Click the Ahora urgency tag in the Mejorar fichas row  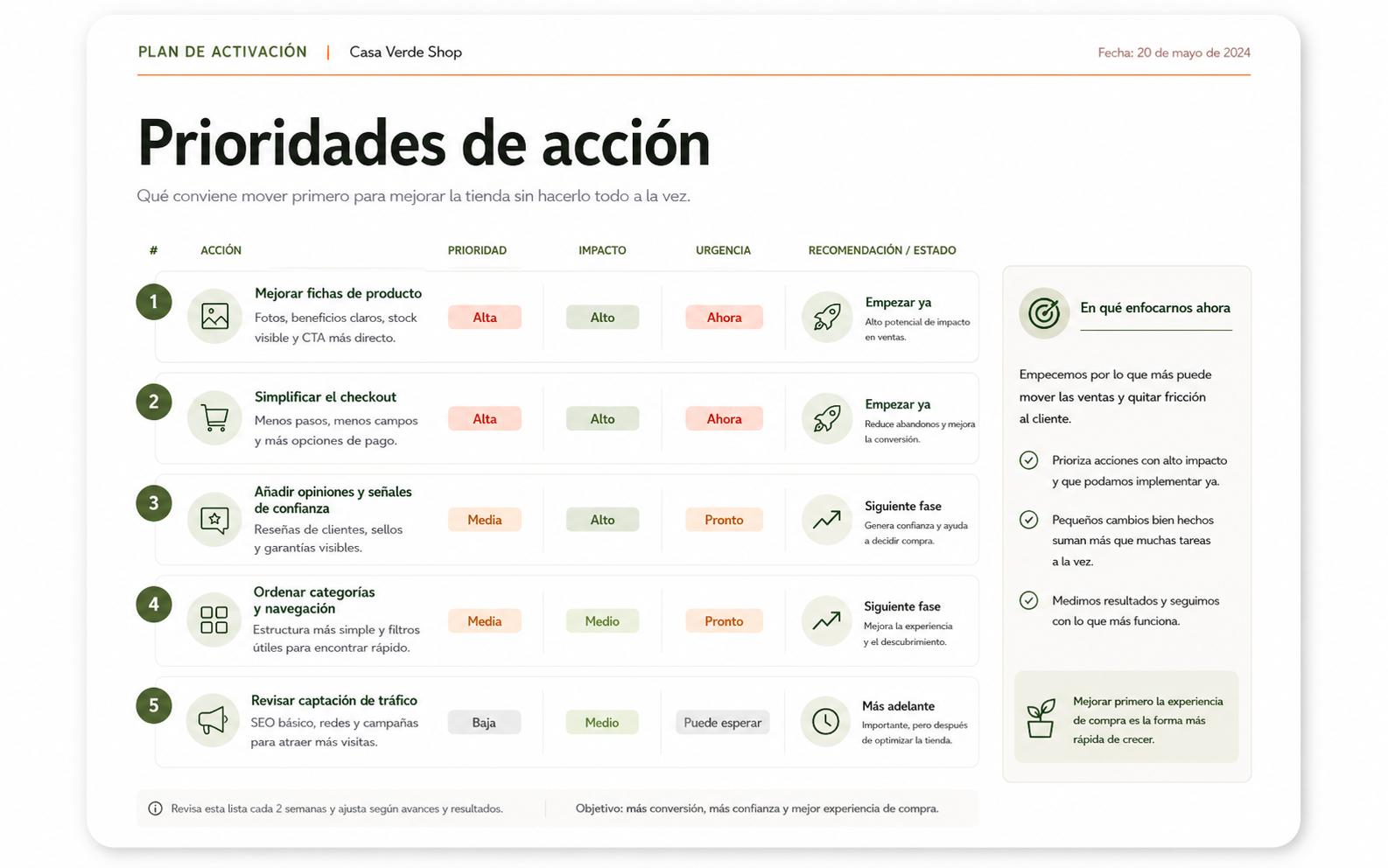[x=724, y=317]
